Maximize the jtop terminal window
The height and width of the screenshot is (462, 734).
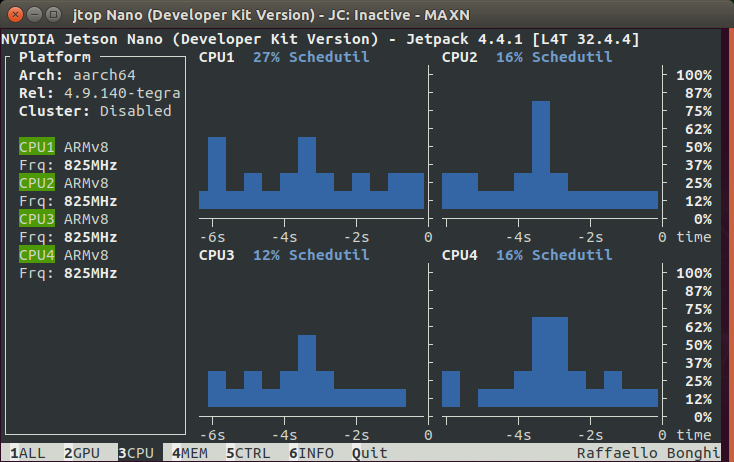point(53,15)
